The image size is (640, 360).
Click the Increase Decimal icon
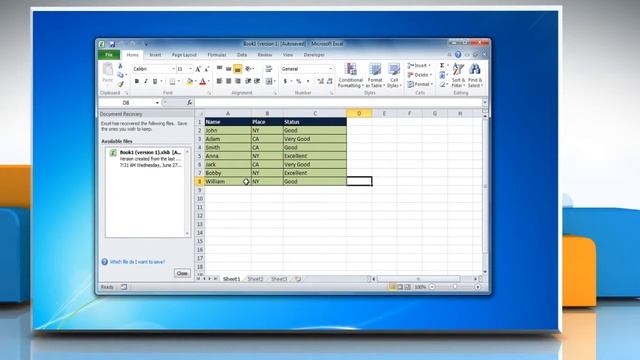[x=320, y=81]
